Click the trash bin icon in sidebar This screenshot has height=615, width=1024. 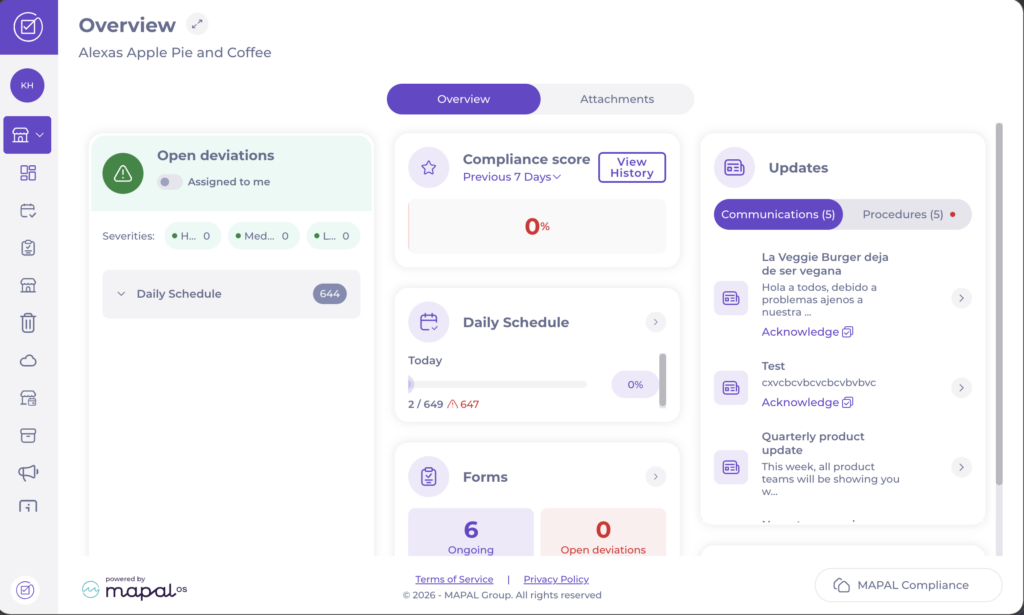28,322
